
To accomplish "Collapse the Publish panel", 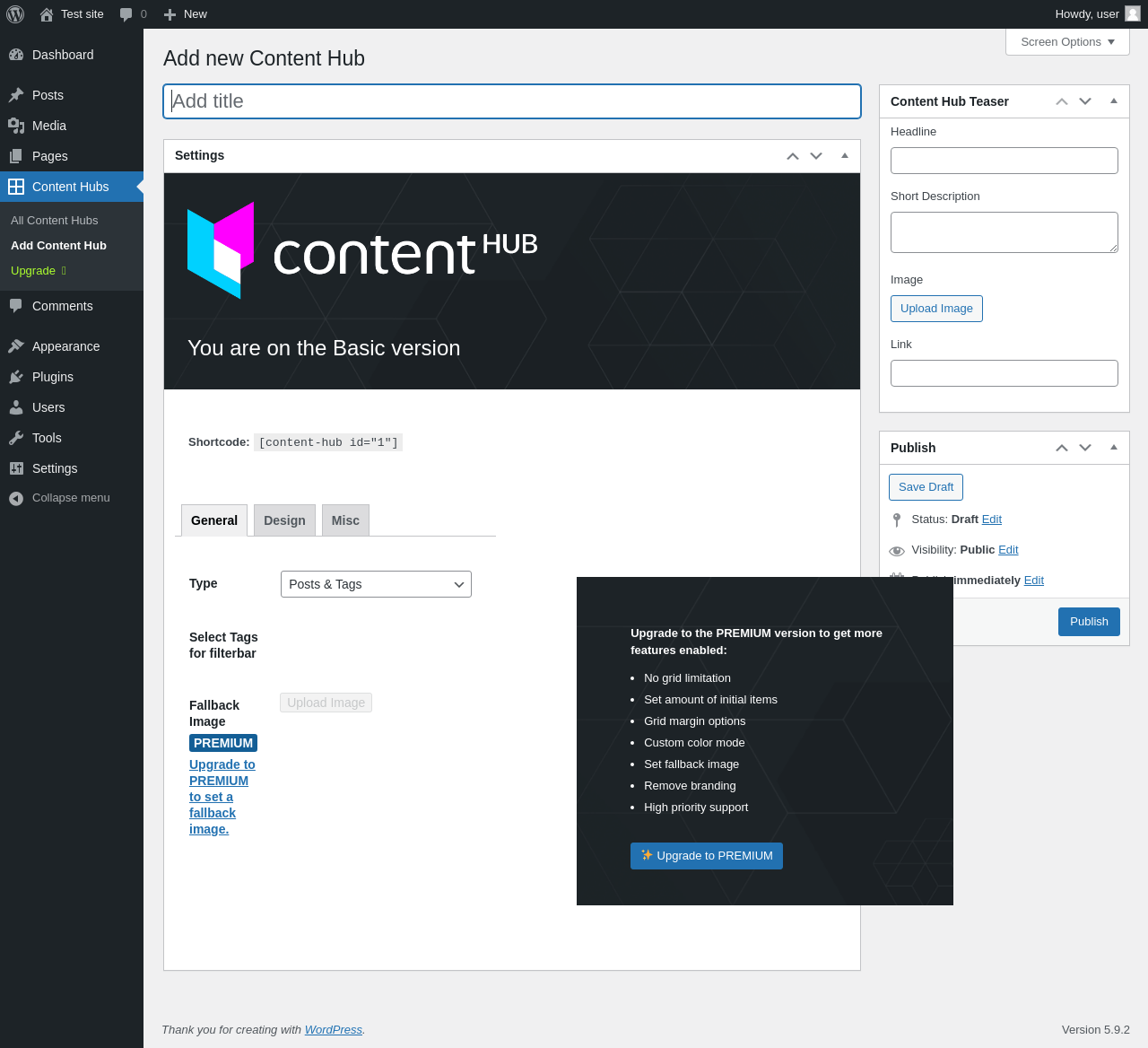I will 1114,447.
